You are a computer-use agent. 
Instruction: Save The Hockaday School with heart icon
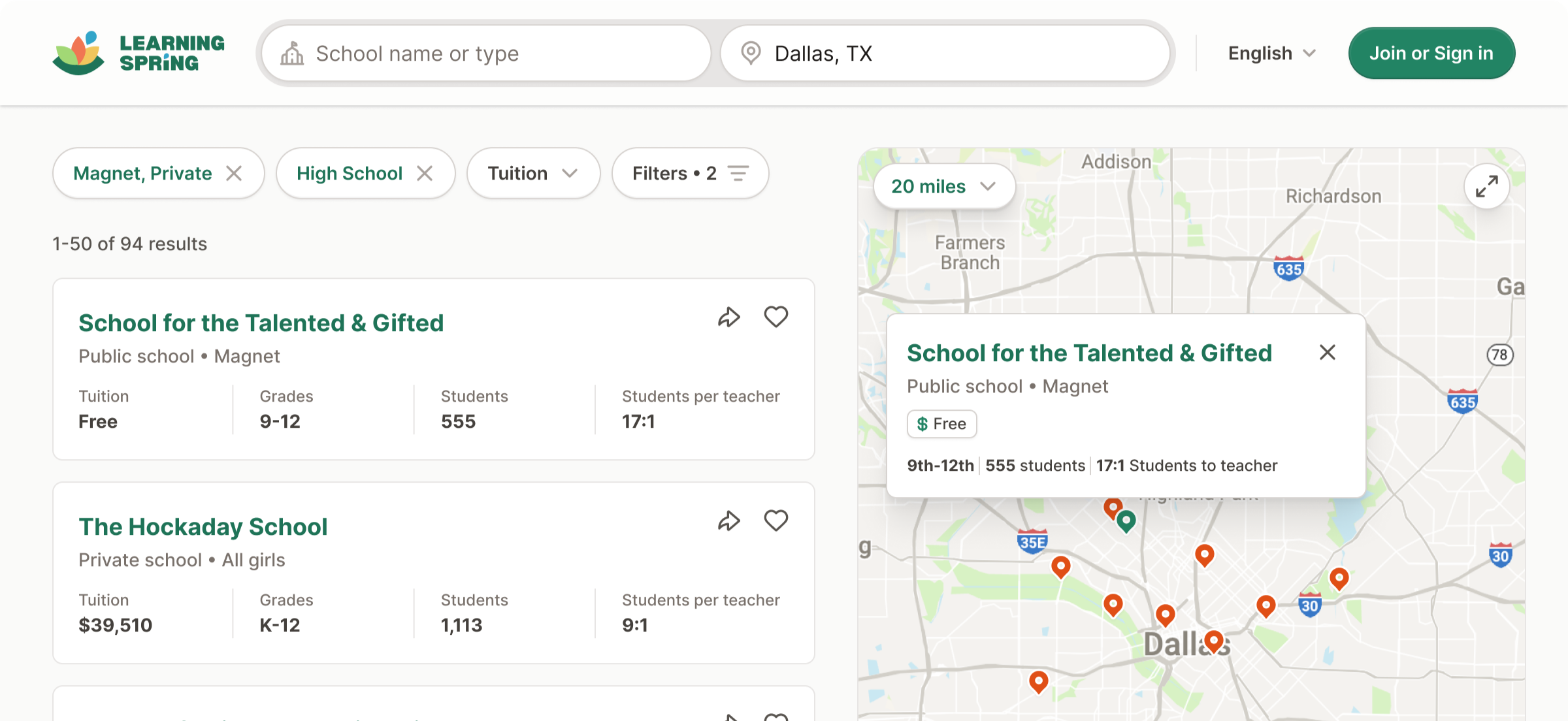pyautogui.click(x=776, y=521)
